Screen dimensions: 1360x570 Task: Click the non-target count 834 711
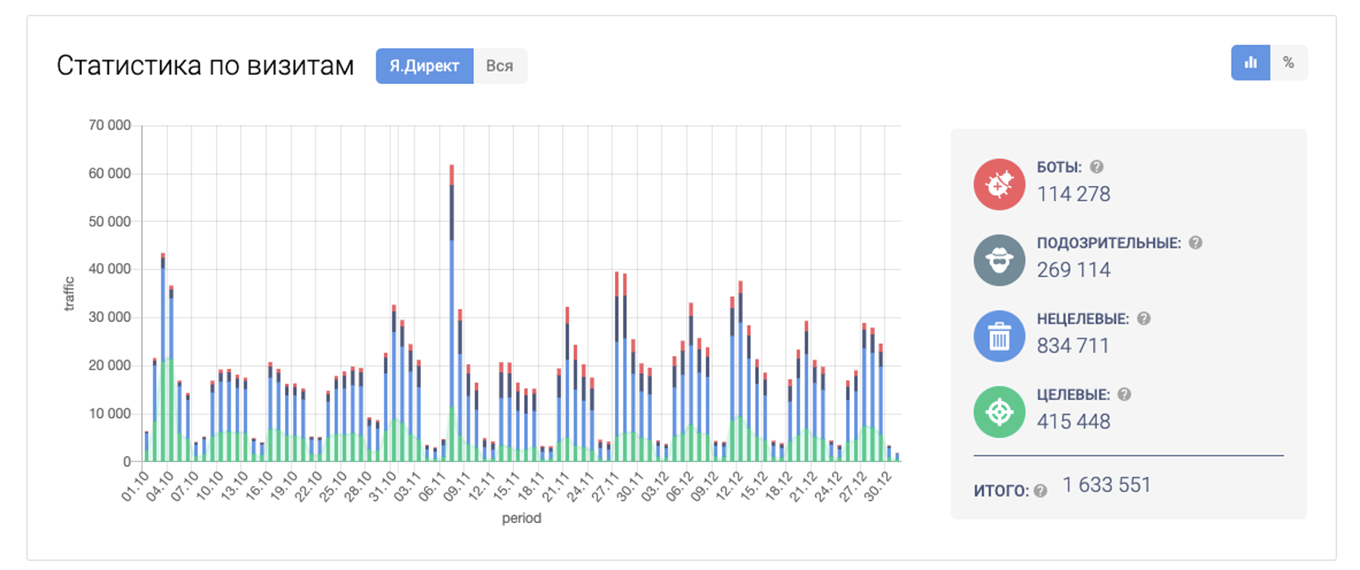1073,346
